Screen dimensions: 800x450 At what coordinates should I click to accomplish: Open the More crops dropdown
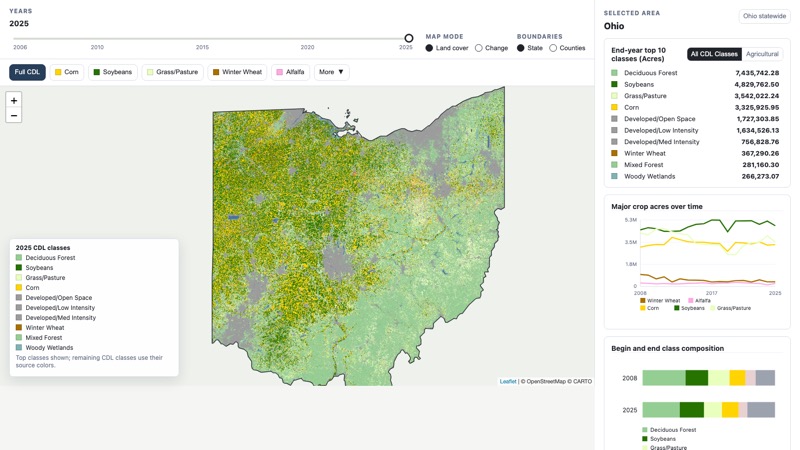tap(332, 72)
